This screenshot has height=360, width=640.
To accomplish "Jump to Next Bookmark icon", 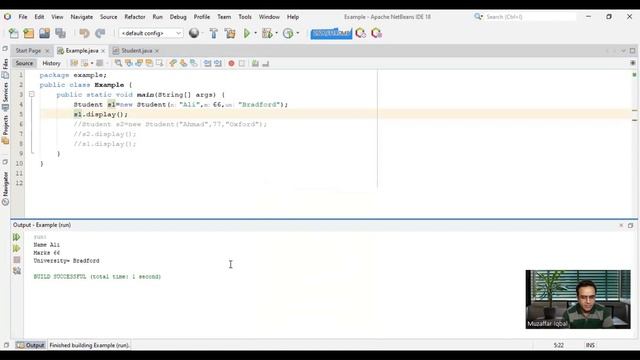I will (183, 63).
